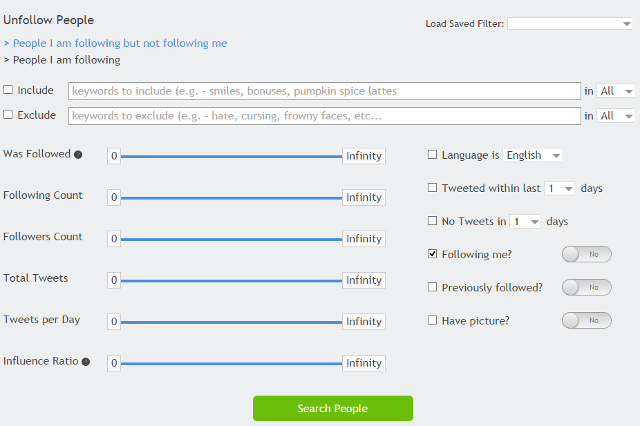Viewport: 640px width, 426px height.
Task: Focus the keywords to exclude field
Action: pos(324,116)
